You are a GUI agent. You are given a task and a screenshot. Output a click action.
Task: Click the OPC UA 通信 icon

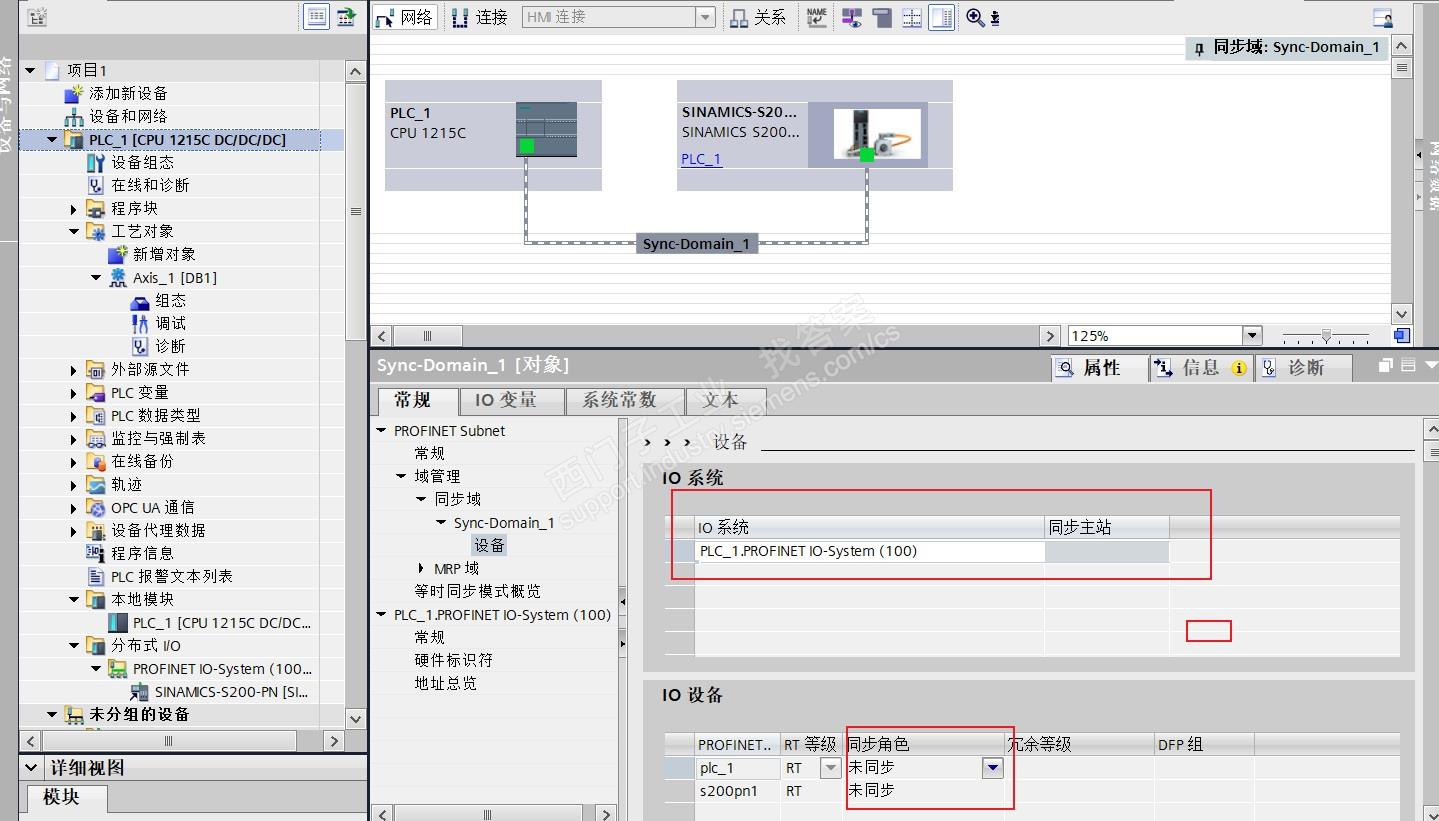pyautogui.click(x=96, y=508)
